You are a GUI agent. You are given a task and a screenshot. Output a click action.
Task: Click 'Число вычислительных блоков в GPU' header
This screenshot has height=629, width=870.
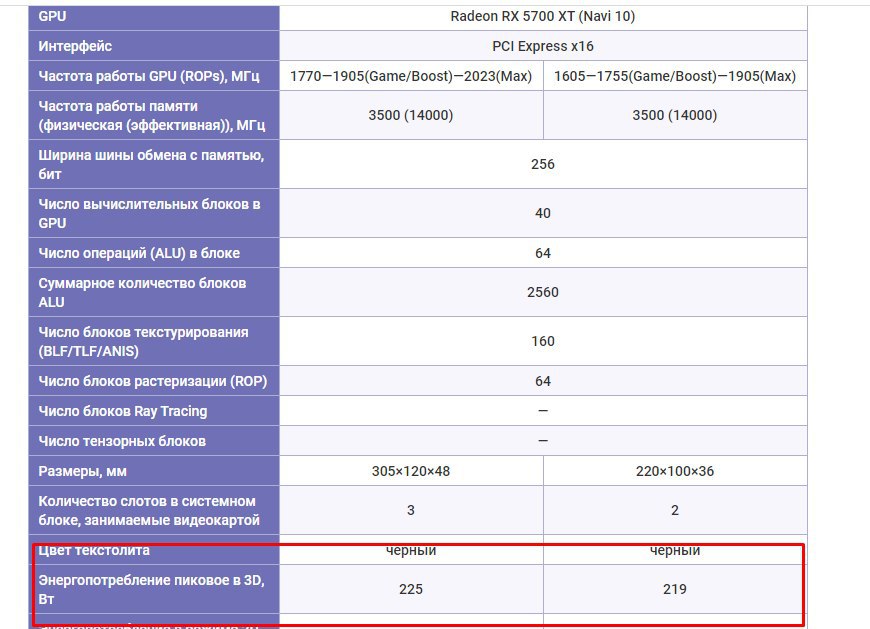pos(154,214)
